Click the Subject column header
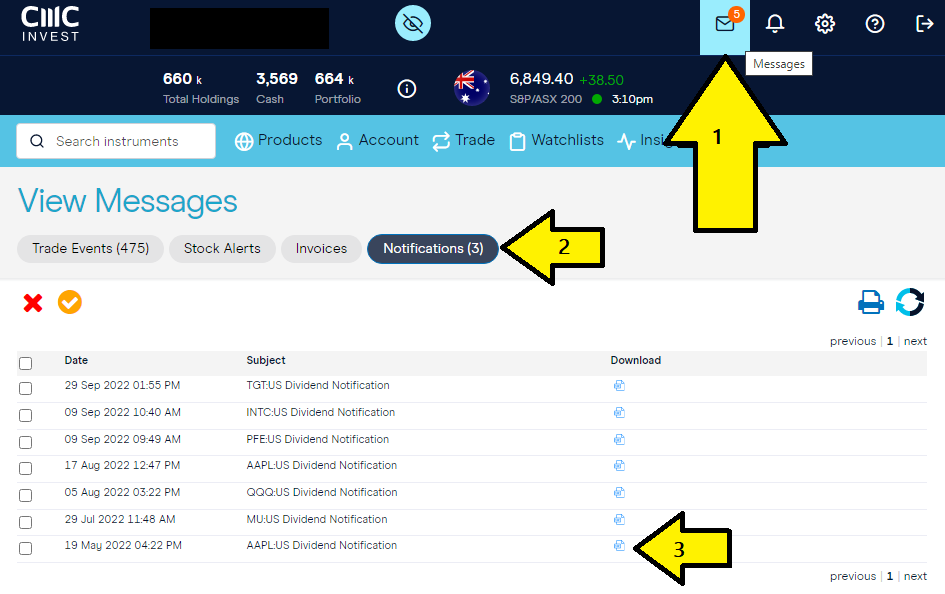This screenshot has height=594, width=945. [266, 360]
